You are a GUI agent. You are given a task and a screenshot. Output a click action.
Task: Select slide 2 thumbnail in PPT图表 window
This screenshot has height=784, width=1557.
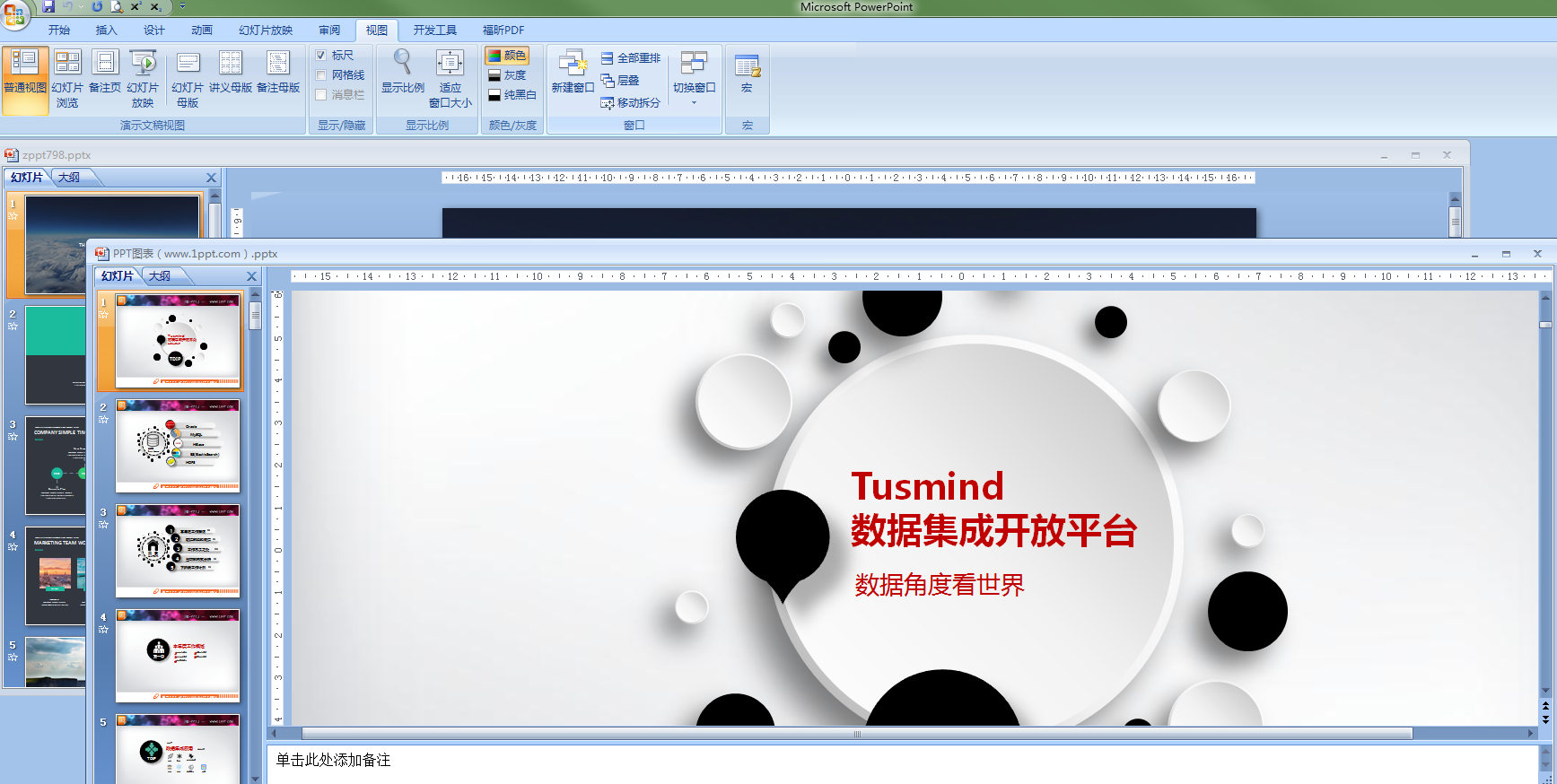(178, 446)
